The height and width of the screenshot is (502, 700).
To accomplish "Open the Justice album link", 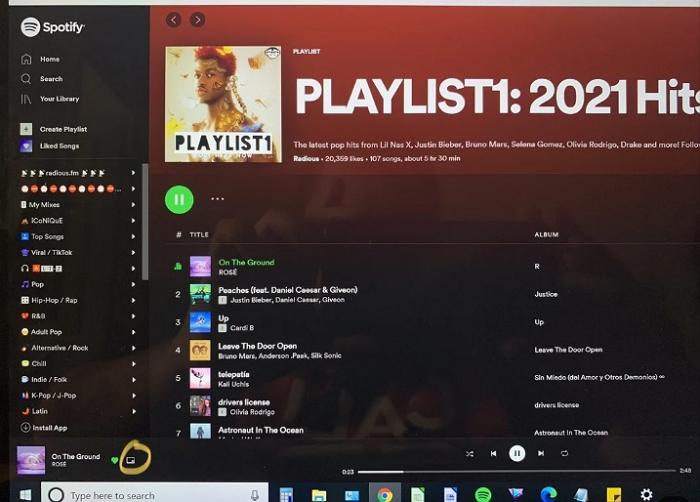I will [546, 294].
